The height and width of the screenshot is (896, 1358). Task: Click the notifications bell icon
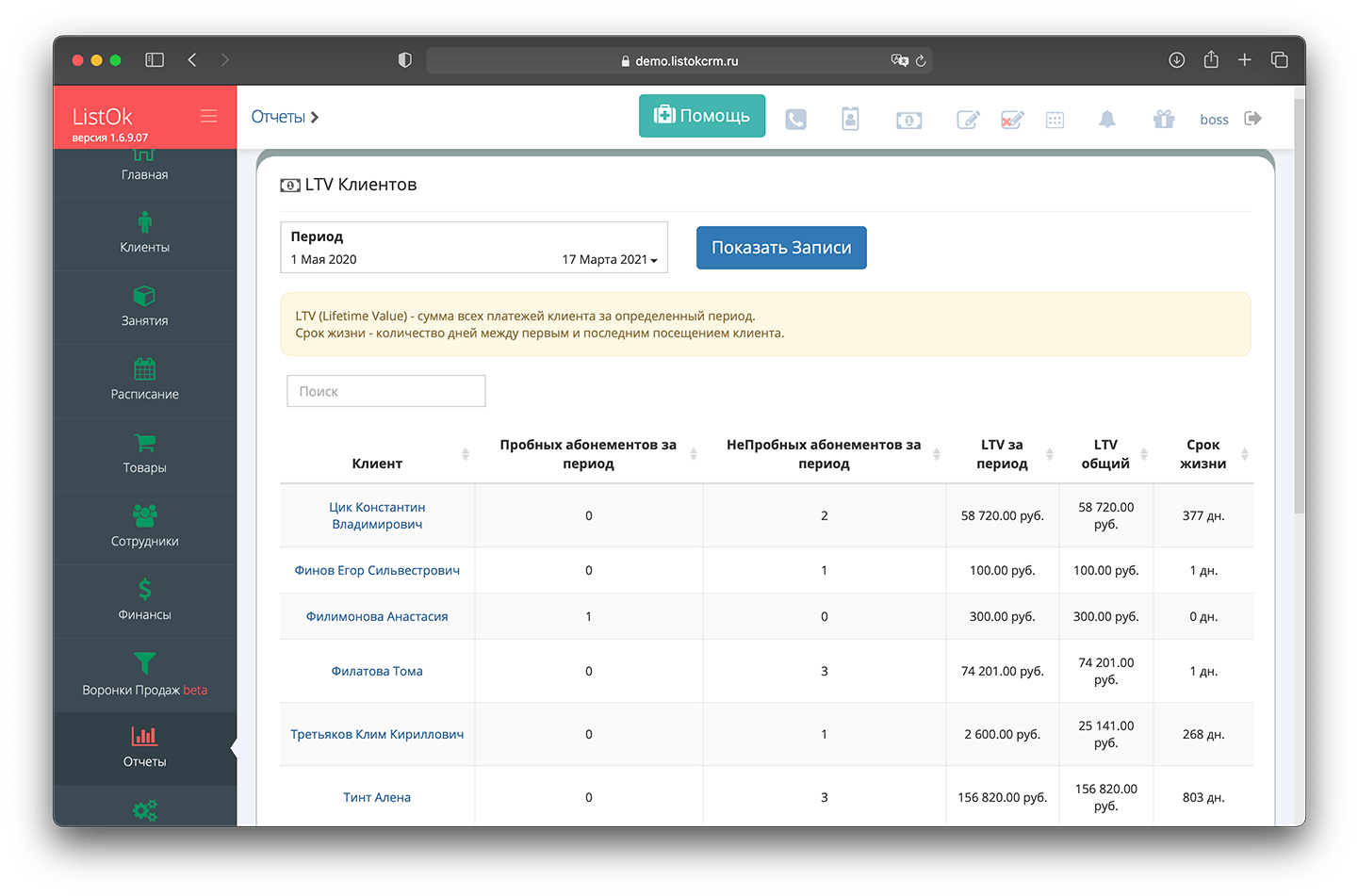[x=1107, y=120]
